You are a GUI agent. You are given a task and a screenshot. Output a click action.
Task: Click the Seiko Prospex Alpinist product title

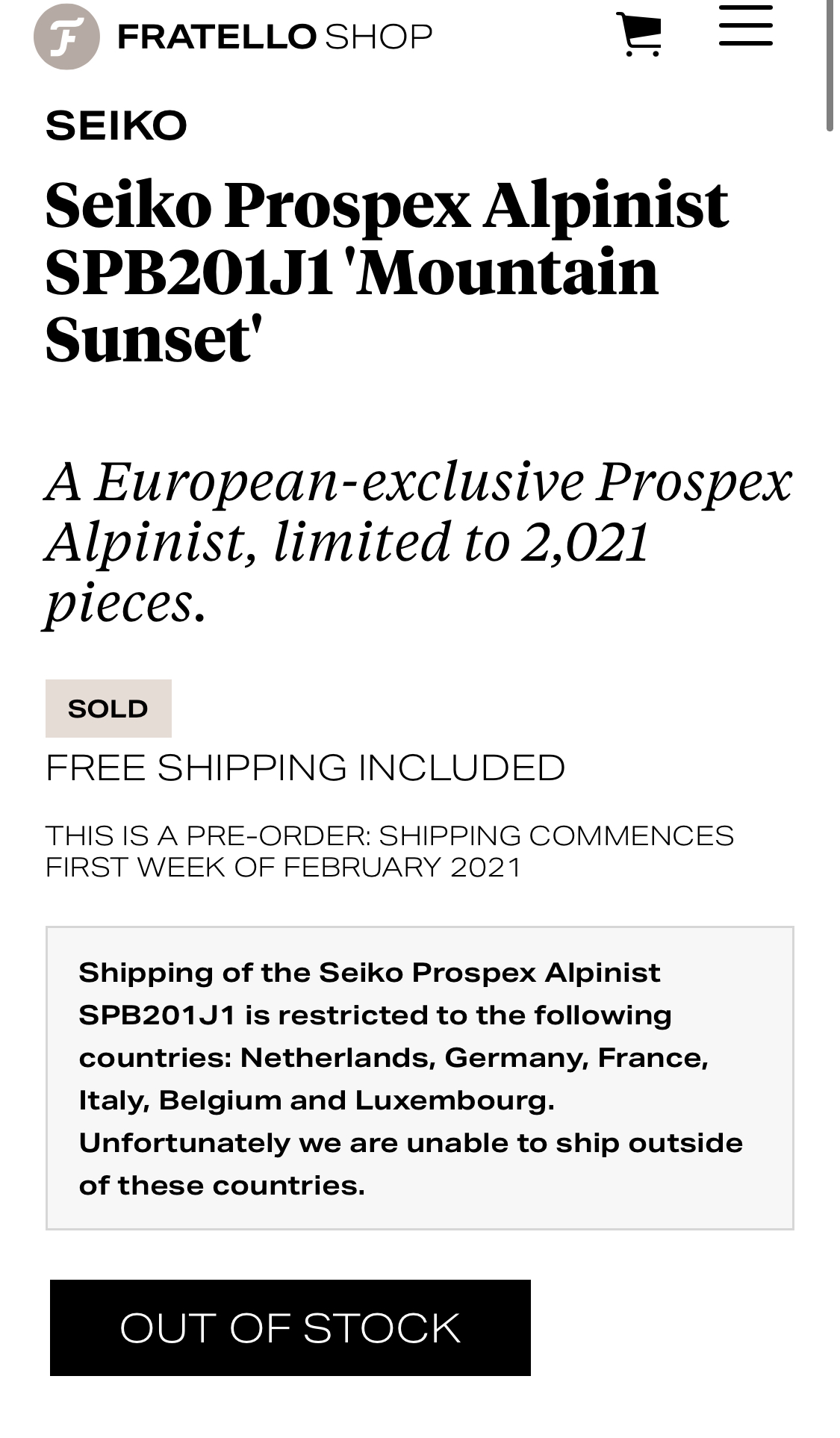(x=387, y=272)
